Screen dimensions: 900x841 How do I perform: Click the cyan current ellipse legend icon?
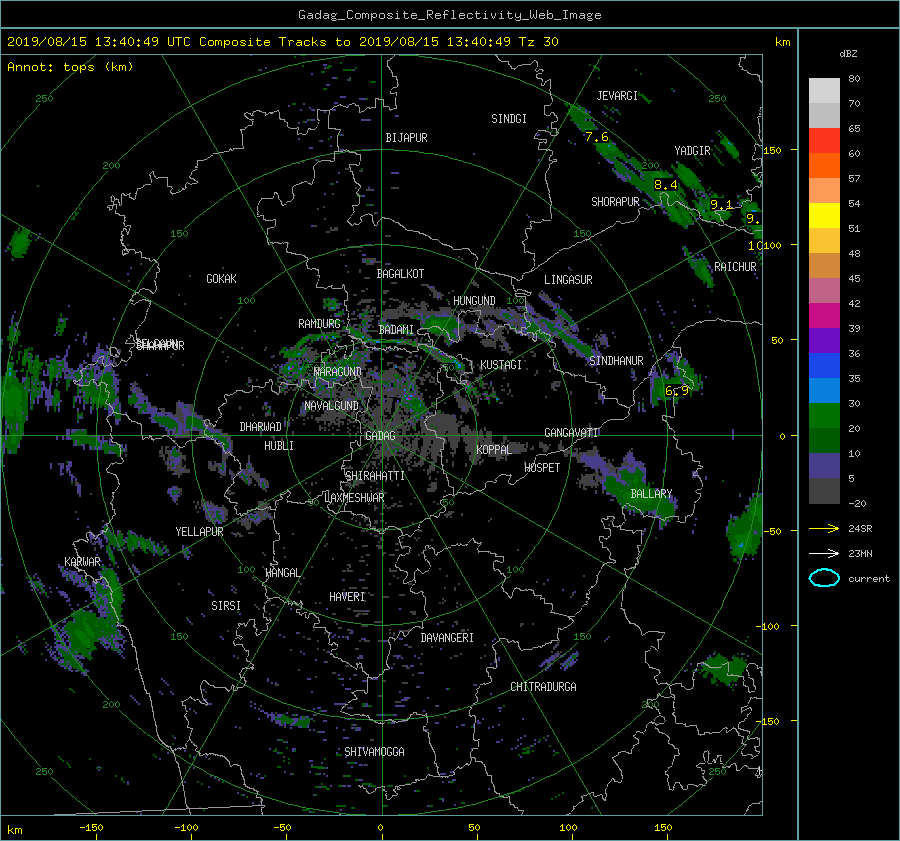pos(824,578)
